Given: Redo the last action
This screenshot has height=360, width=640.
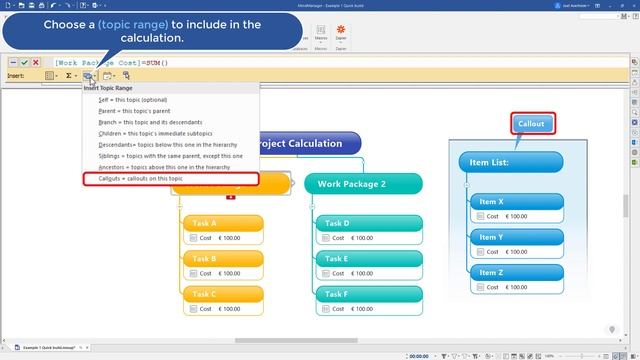Looking at the screenshot, I should point(67,5).
